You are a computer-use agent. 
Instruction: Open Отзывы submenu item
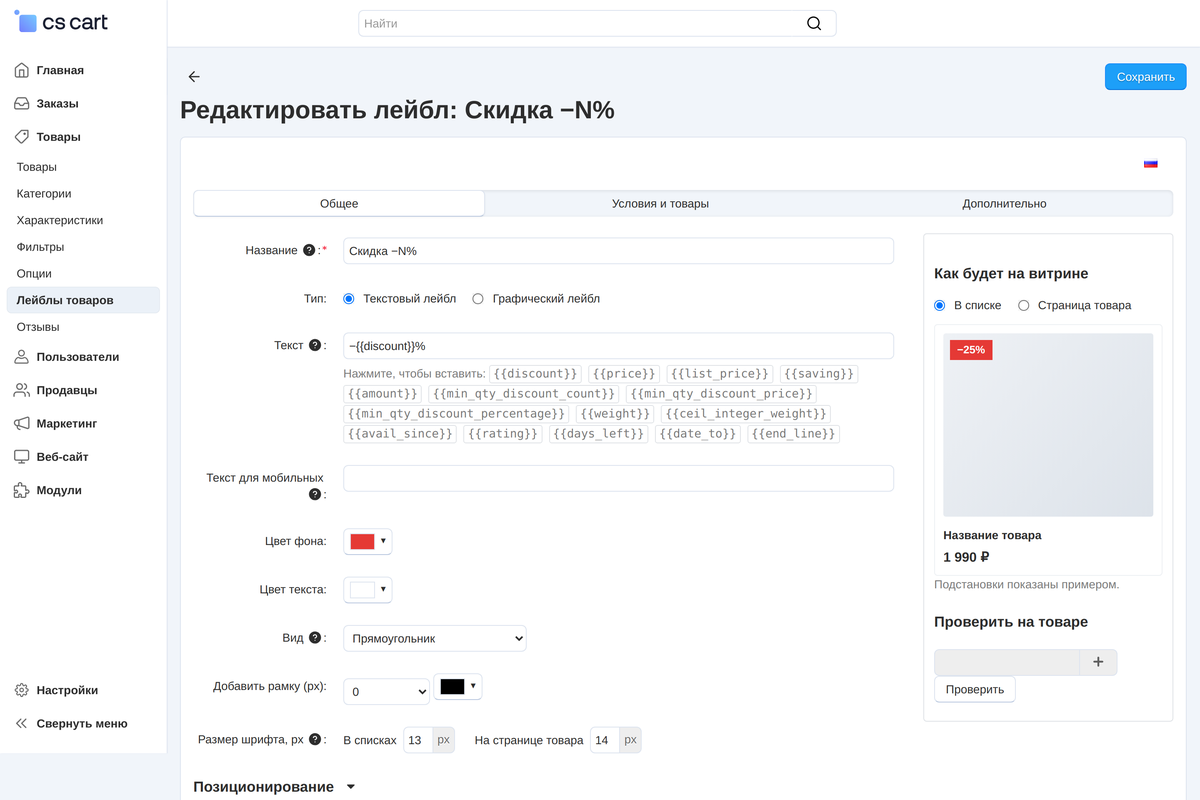point(38,327)
